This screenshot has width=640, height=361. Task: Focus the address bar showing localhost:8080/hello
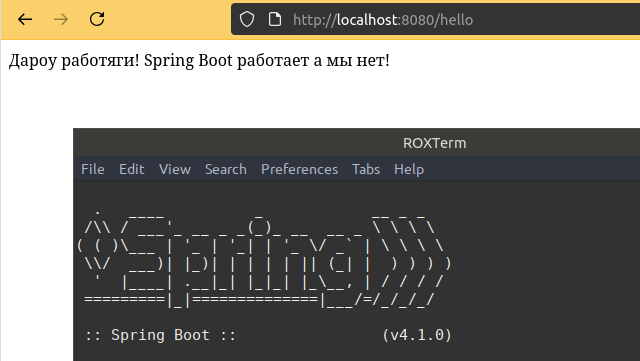coord(435,19)
